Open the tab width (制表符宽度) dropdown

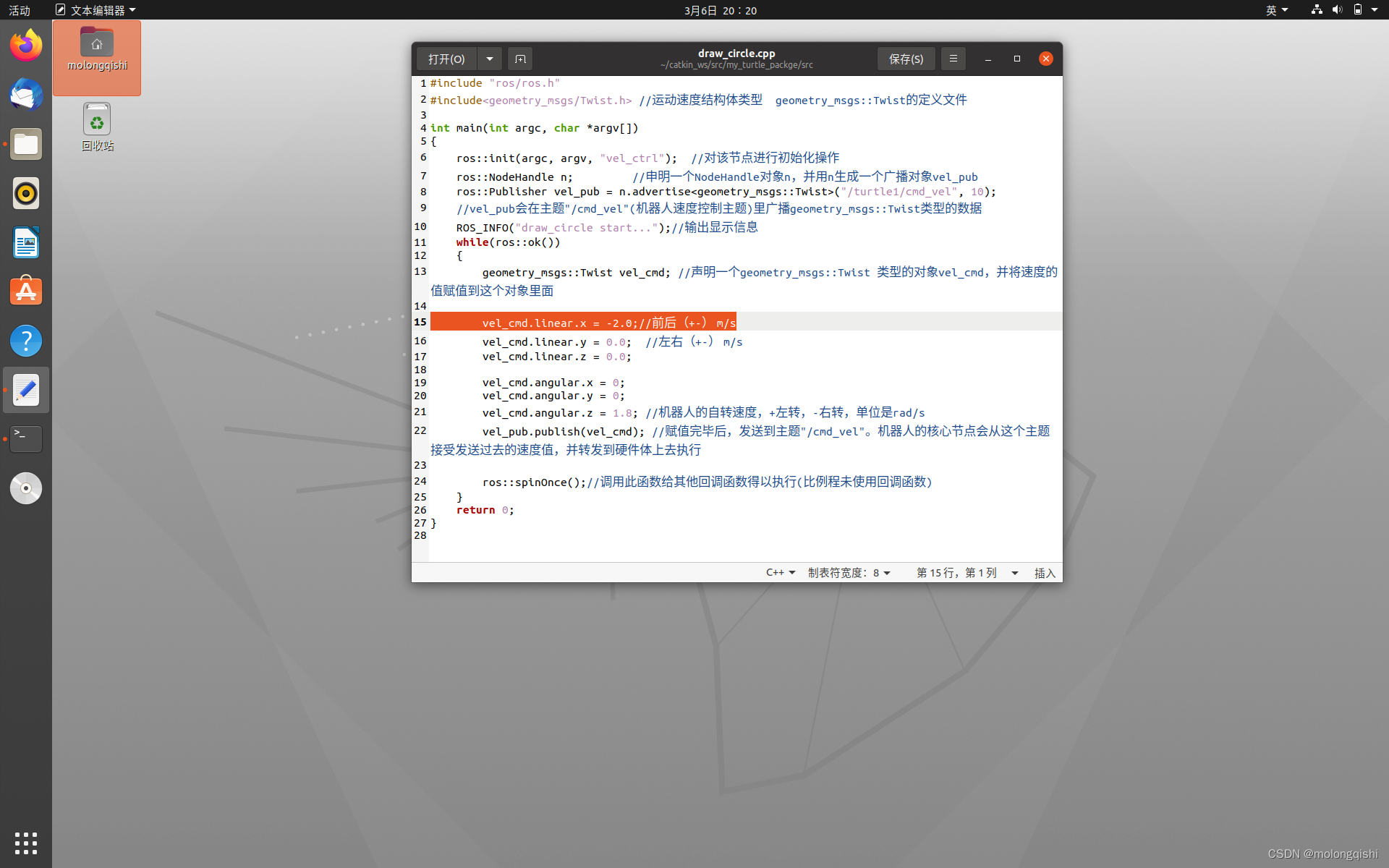[849, 572]
